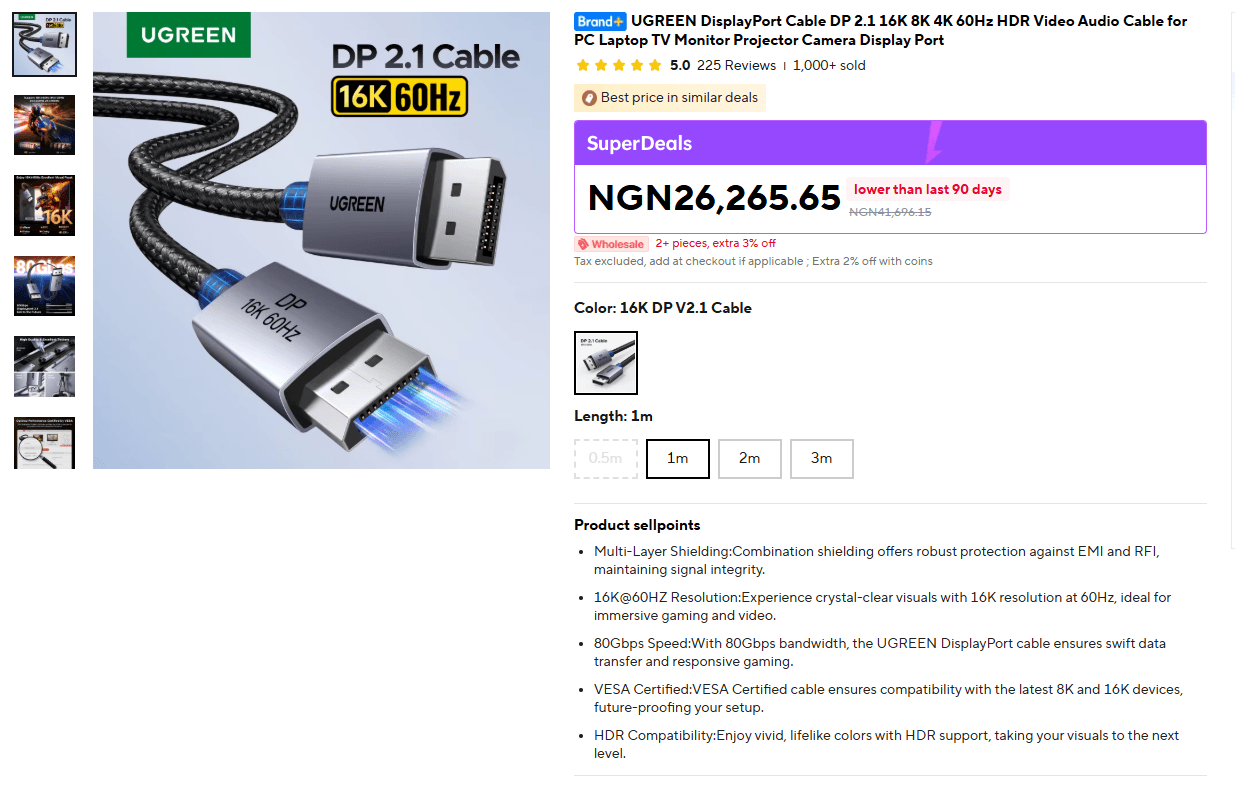View the fifth braided cable thumbnail
1235x792 pixels.
(44, 367)
